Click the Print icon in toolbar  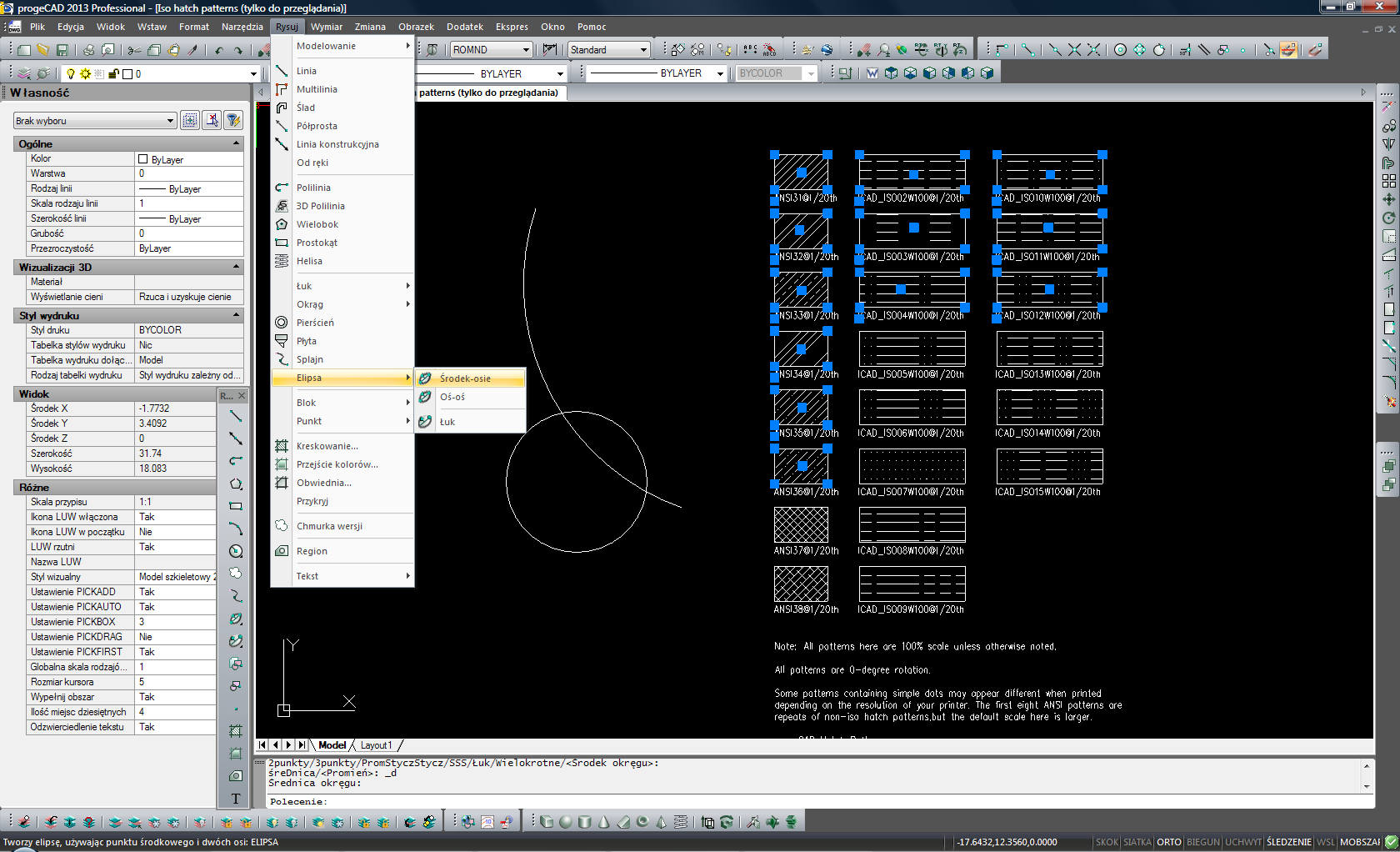(88, 50)
